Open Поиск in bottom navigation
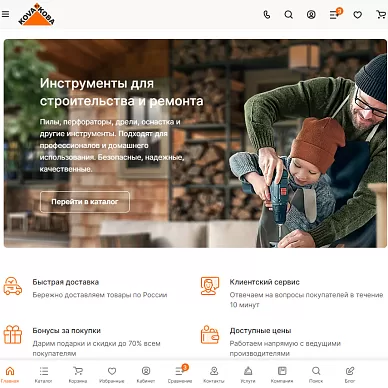388x388 pixels. pyautogui.click(x=316, y=374)
